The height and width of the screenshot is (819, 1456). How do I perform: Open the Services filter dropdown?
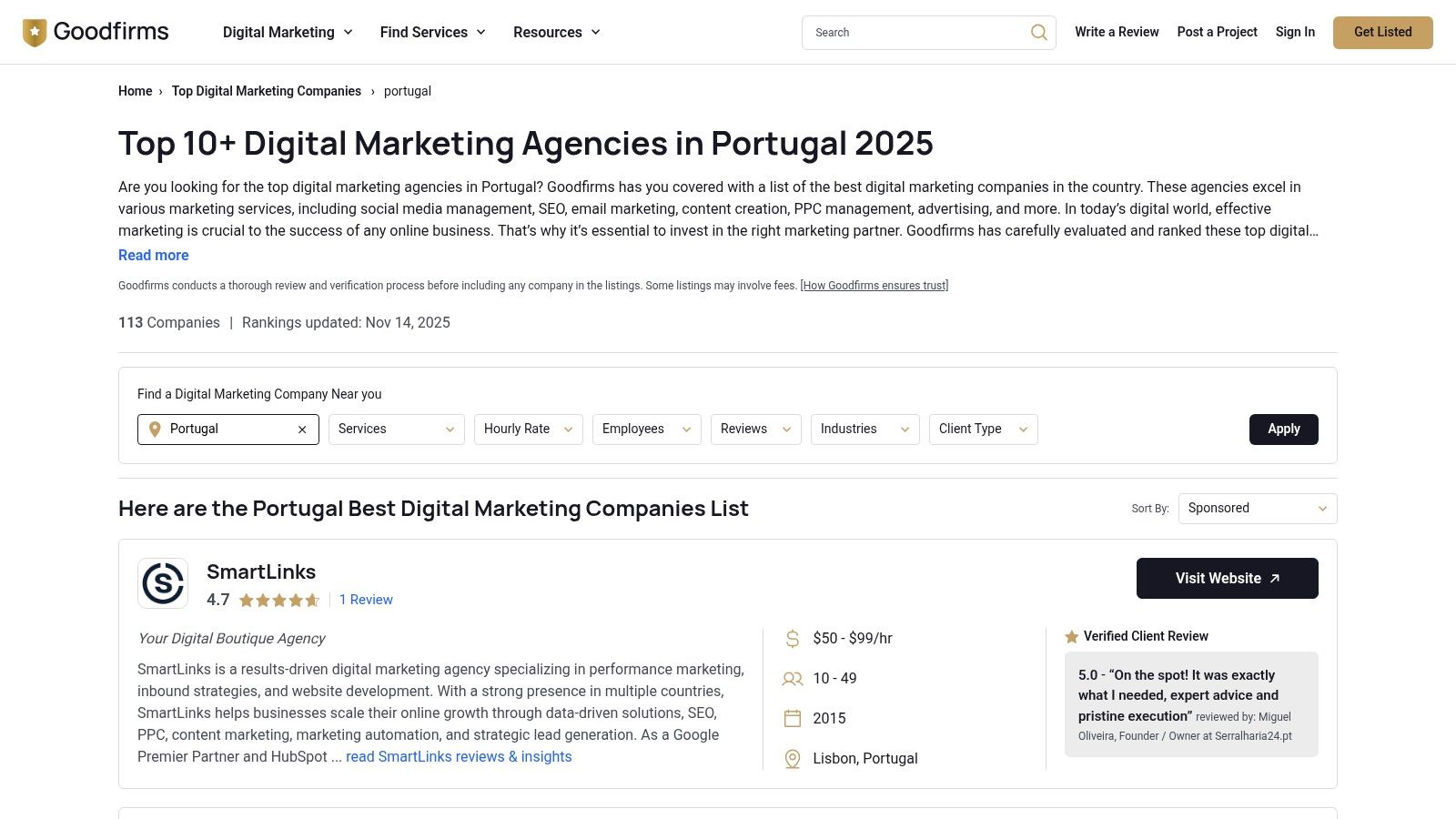396,429
